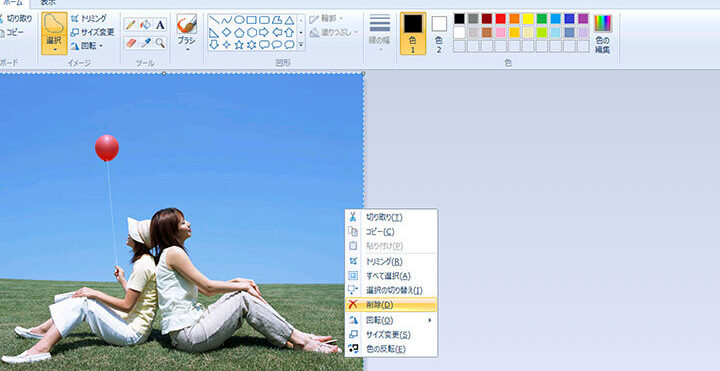This screenshot has width=720, height=371.
Task: Choose サイズ変更(S) in the context menu
Action: point(391,334)
